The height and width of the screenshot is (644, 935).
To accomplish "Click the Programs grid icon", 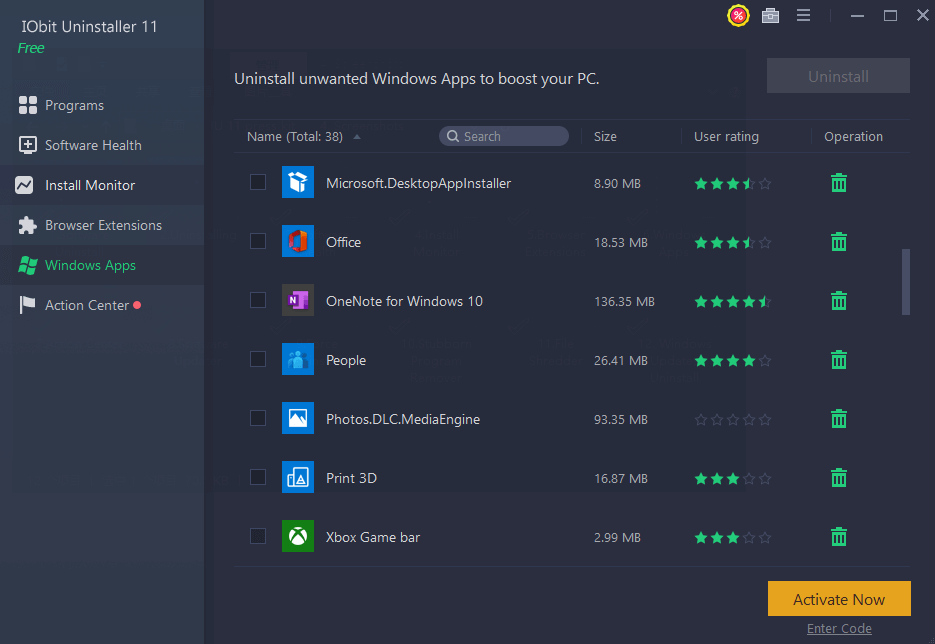I will (27, 105).
